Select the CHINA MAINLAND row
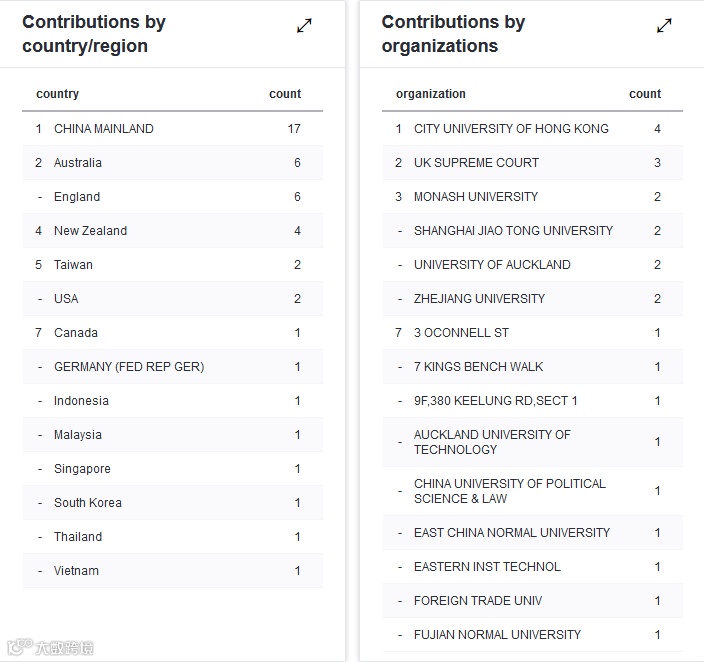The image size is (704, 662). point(104,129)
